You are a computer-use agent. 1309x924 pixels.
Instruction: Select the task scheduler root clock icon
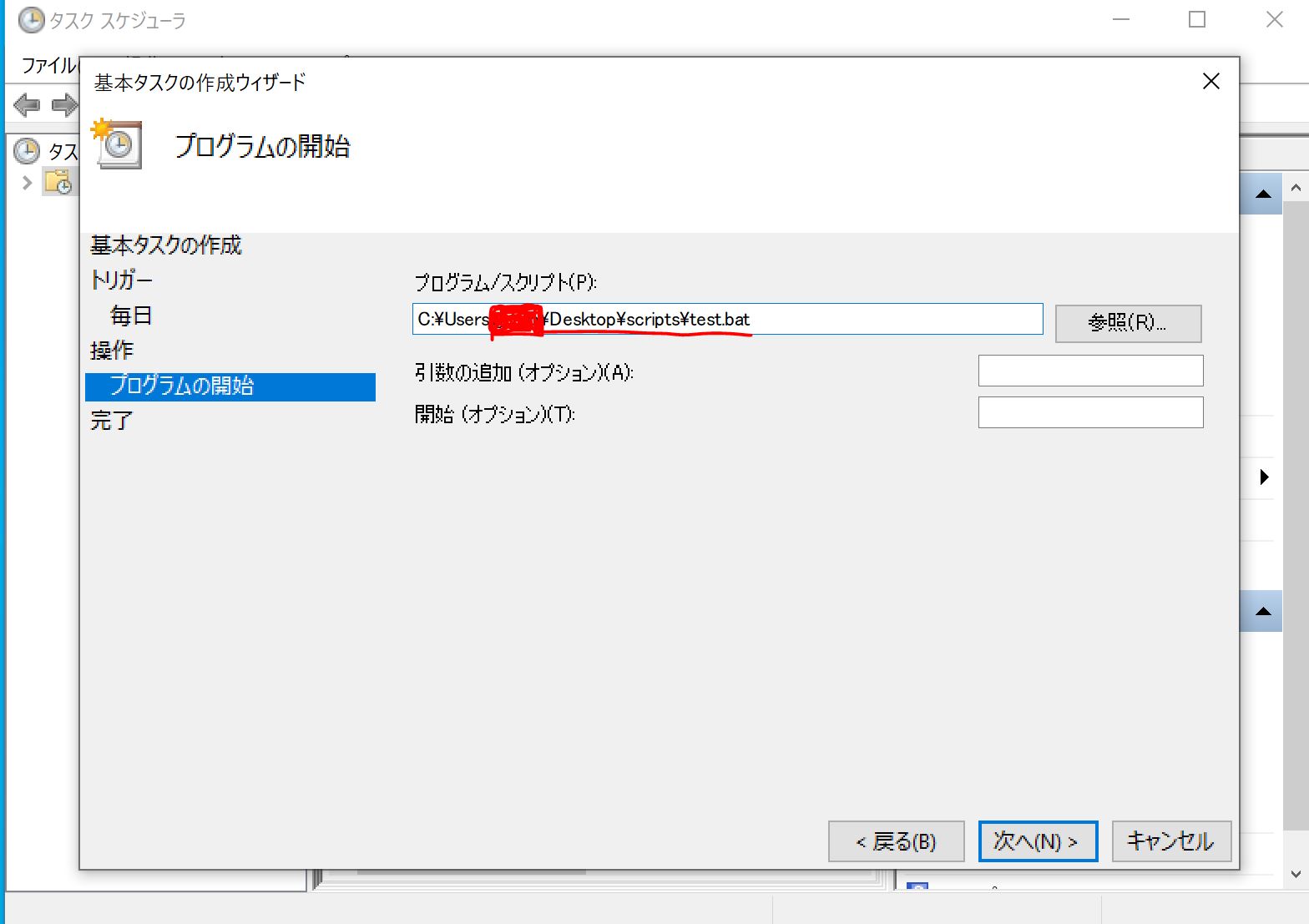28,151
